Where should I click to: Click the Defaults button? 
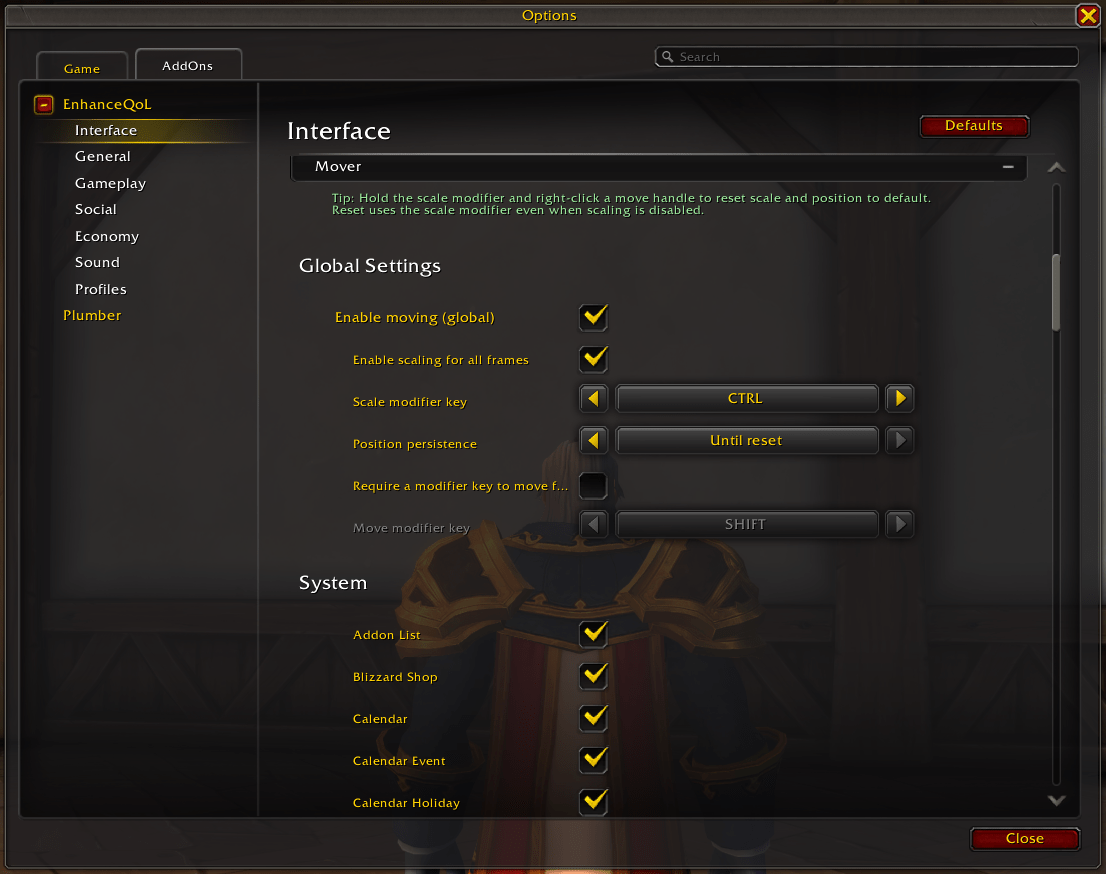974,126
